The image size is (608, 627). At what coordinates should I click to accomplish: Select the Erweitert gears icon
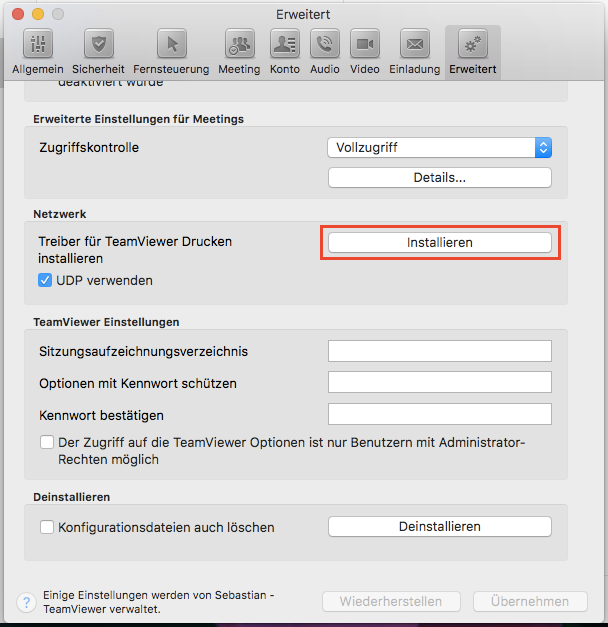pos(473,44)
